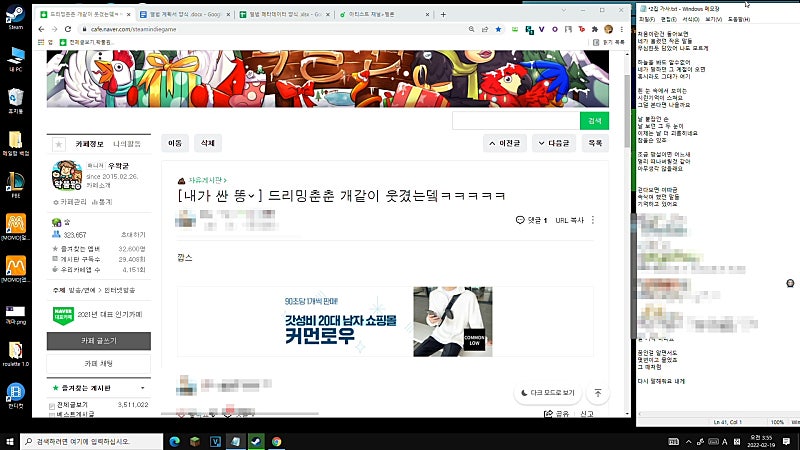Reload the page with browser refresh icon
Image resolution: width=800 pixels, height=450 pixels.
pyautogui.click(x=68, y=29)
